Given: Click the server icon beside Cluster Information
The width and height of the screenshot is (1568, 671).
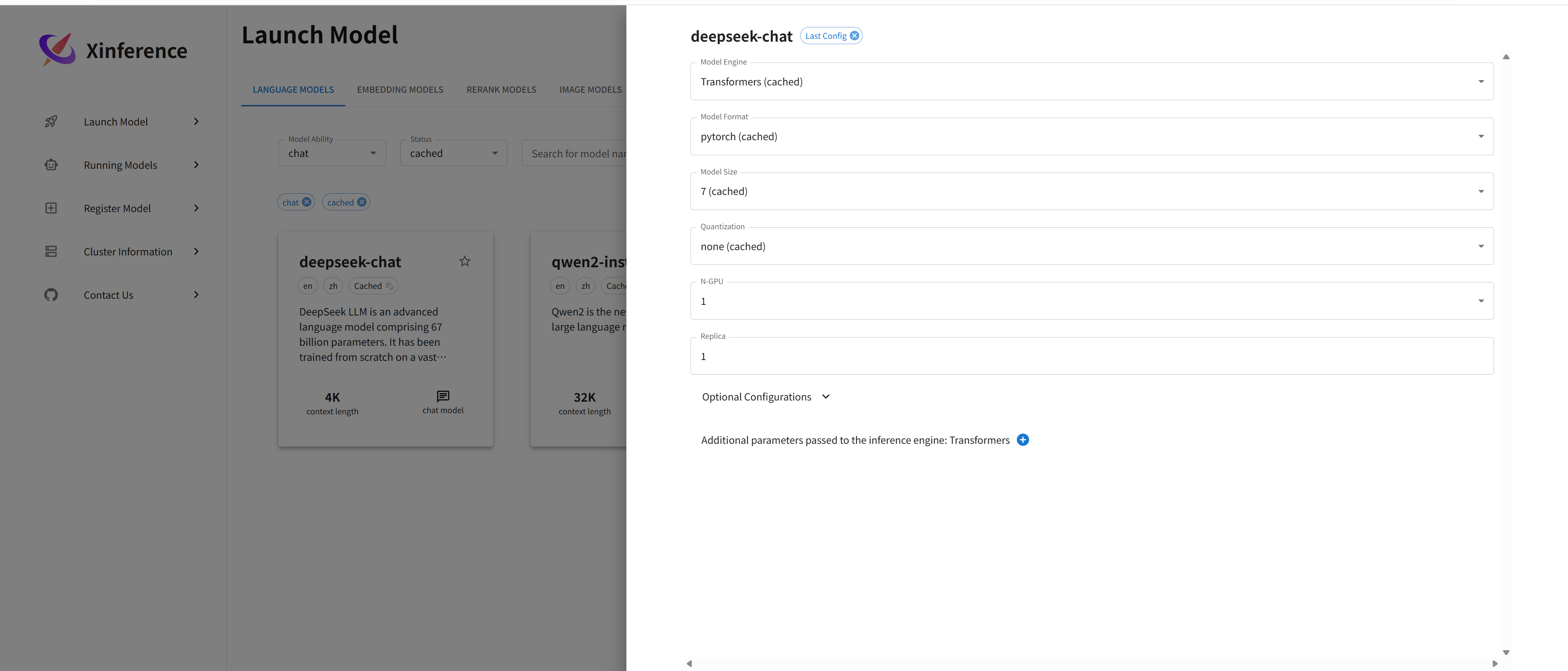Looking at the screenshot, I should click(x=51, y=251).
